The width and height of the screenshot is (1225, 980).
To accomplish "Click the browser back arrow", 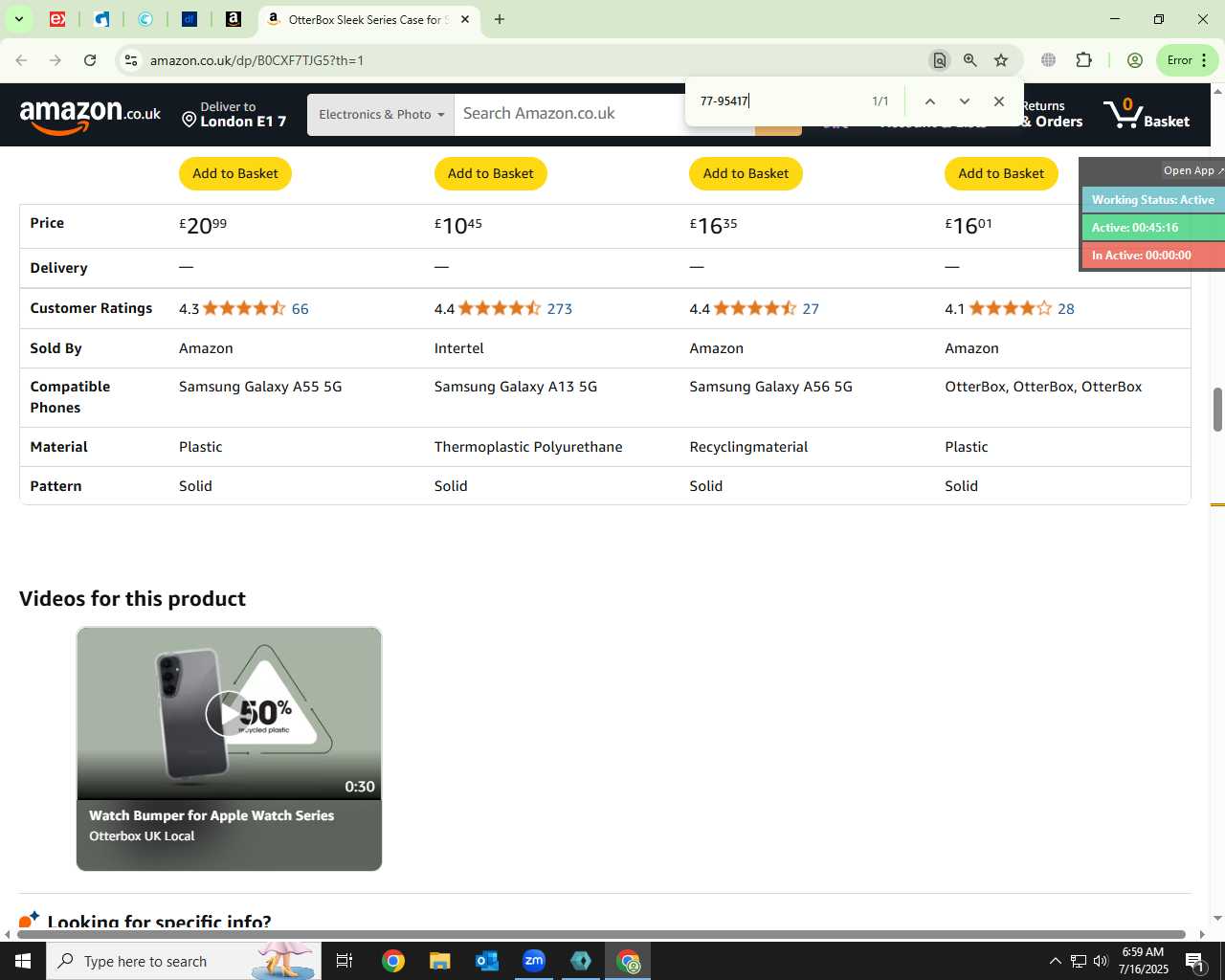I will 21,60.
